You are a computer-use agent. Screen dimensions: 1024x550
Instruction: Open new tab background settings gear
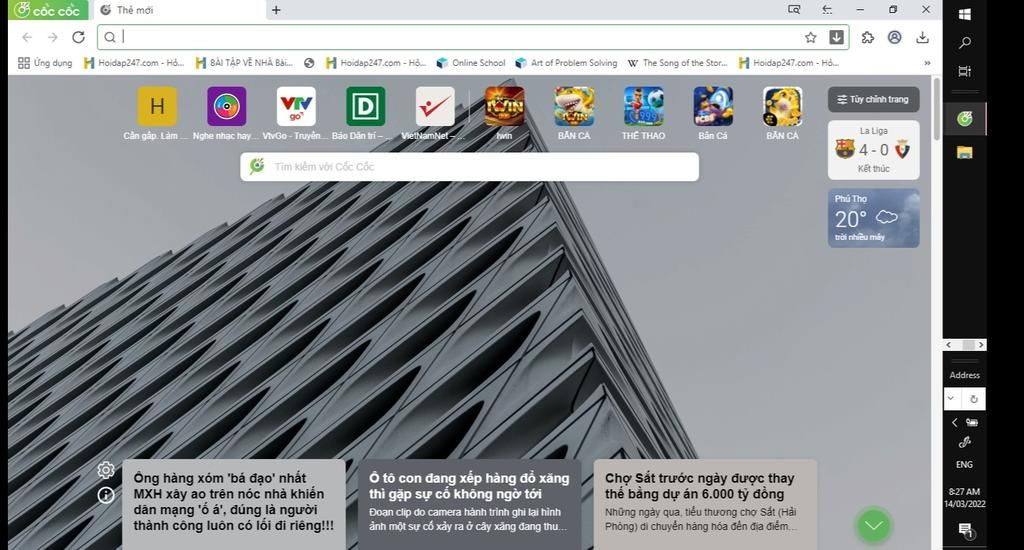click(x=106, y=470)
